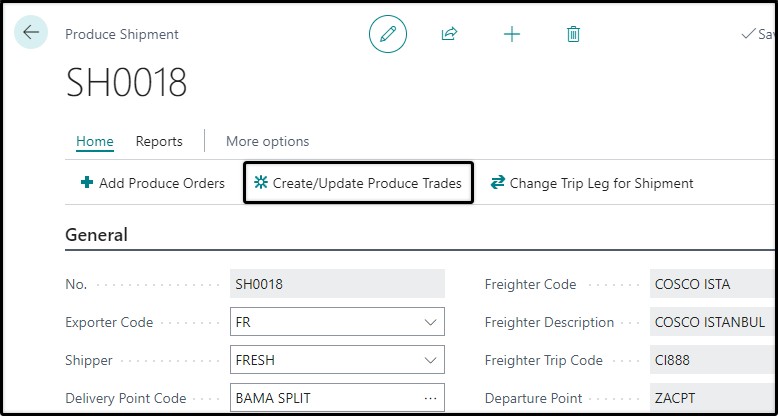The height and width of the screenshot is (416, 778).
Task: Click the pencil edit icon
Action: [388, 34]
